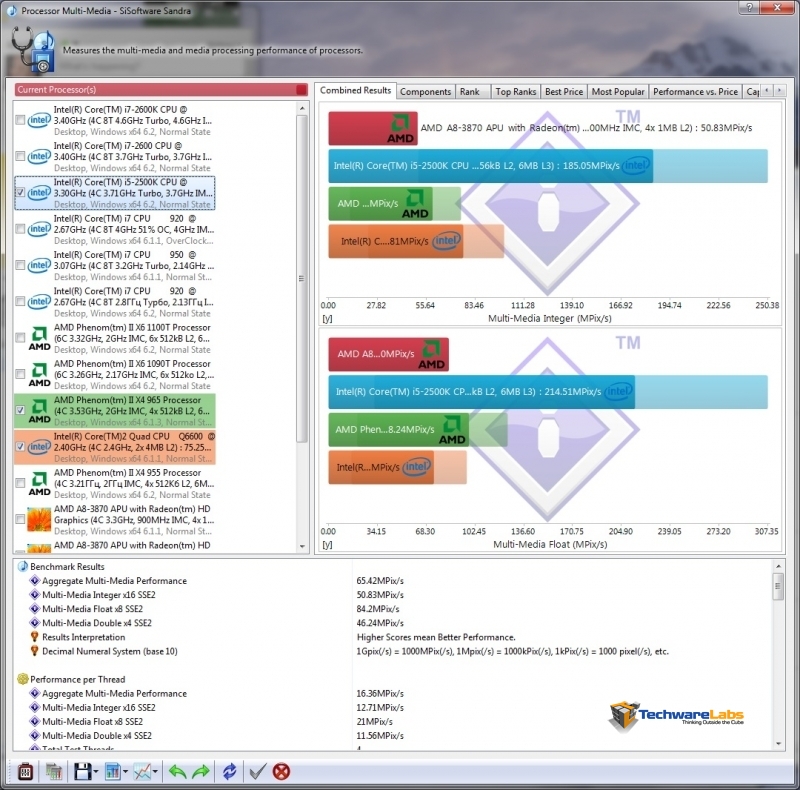The width and height of the screenshot is (800, 790).
Task: Click the Results Interpretation tip icon
Action: 35,637
